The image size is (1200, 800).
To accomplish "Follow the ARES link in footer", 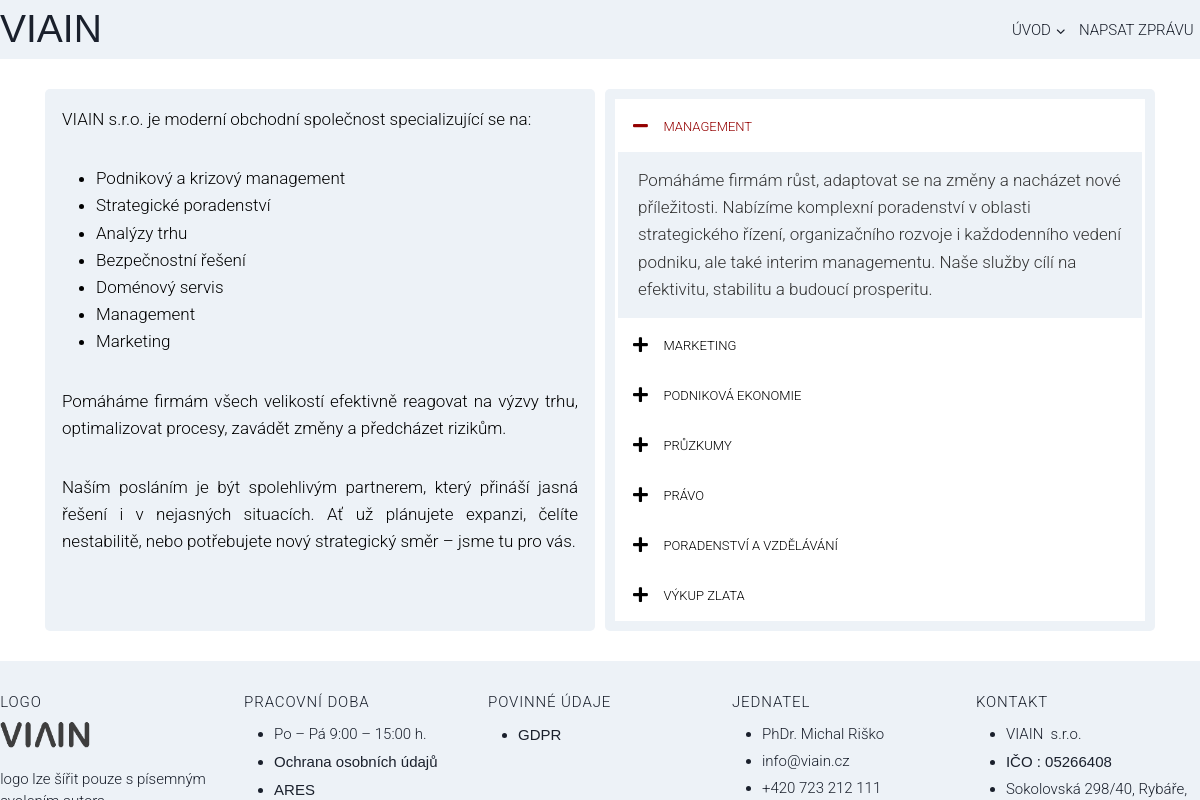I will point(294,789).
